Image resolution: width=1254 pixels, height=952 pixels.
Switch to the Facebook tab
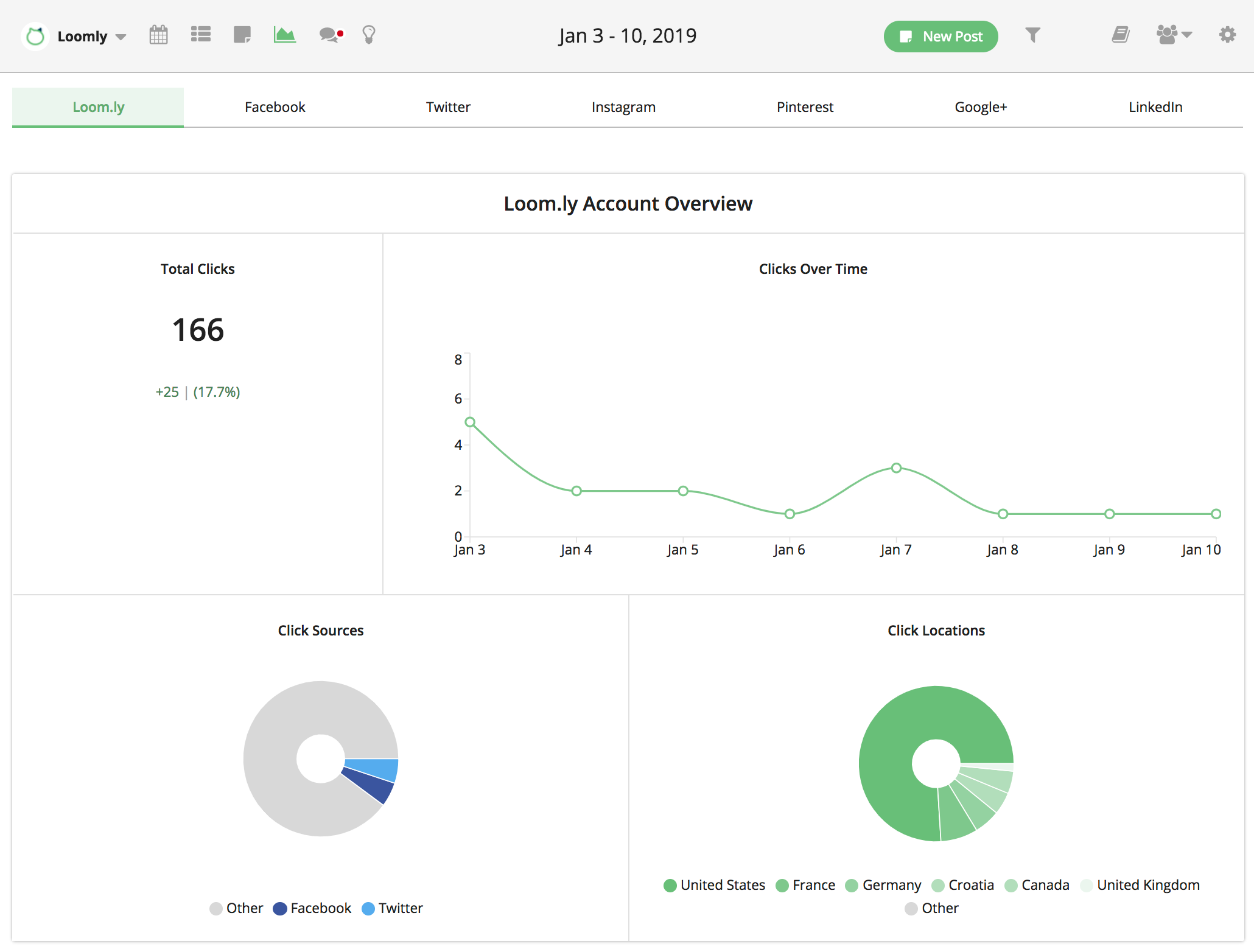pyautogui.click(x=275, y=107)
